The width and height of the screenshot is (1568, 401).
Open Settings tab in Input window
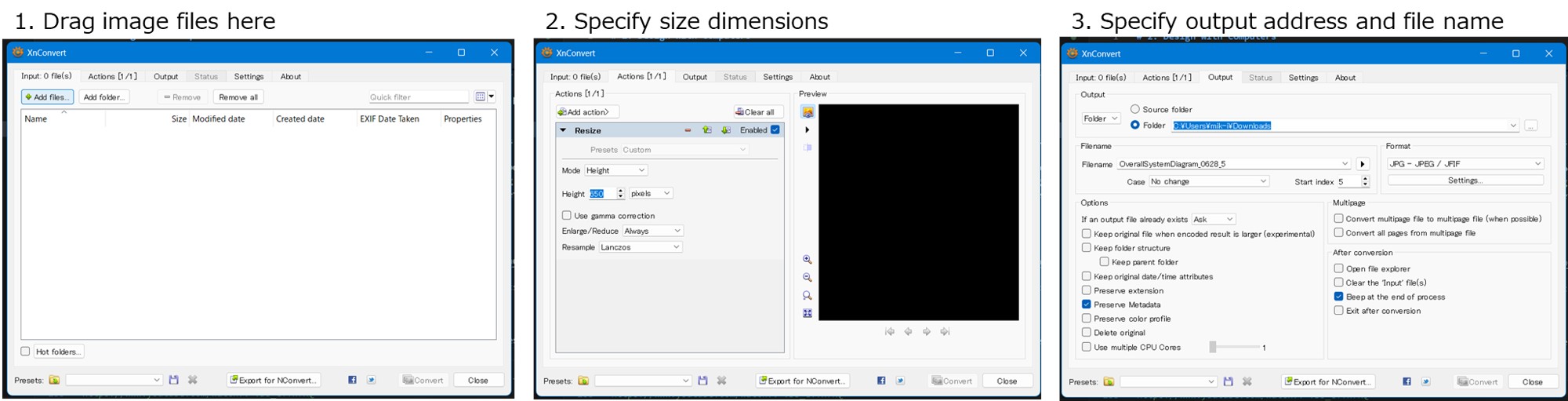point(249,76)
